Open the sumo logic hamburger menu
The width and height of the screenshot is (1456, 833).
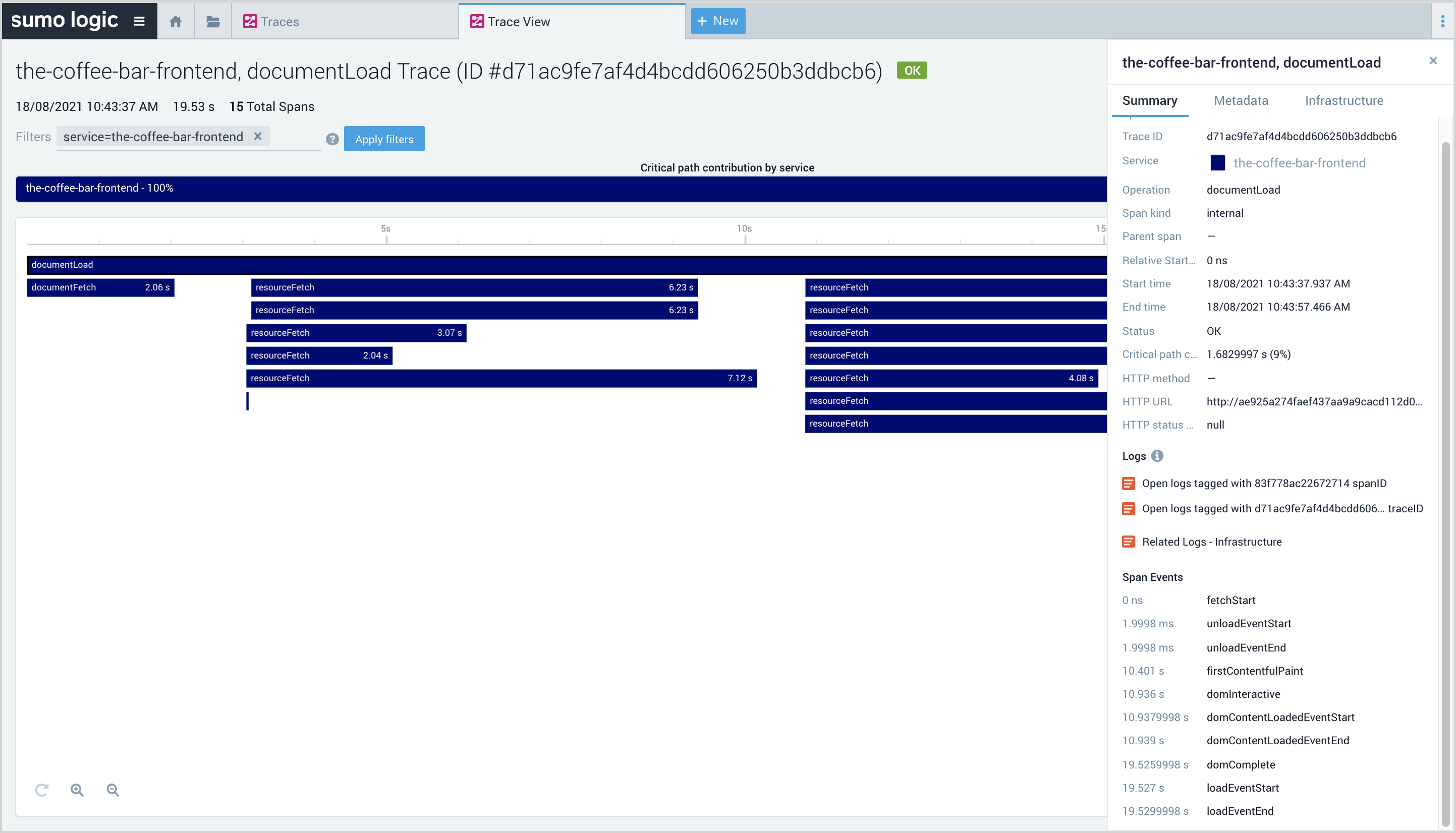(x=139, y=22)
